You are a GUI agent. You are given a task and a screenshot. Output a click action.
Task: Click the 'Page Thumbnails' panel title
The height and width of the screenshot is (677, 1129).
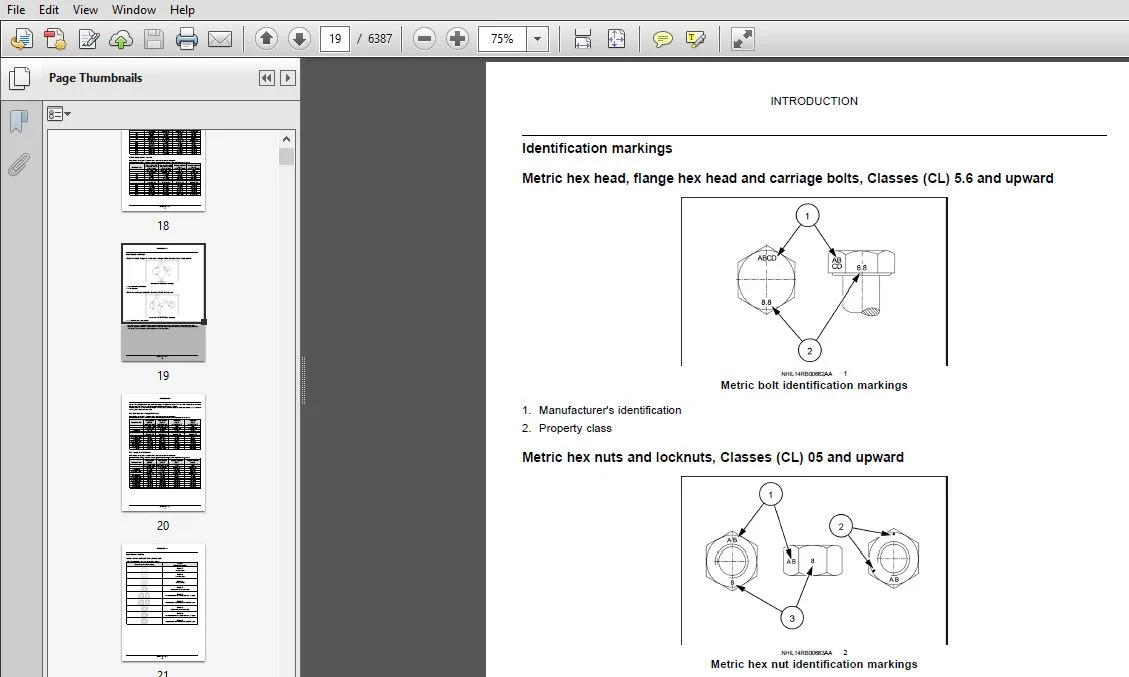point(95,78)
